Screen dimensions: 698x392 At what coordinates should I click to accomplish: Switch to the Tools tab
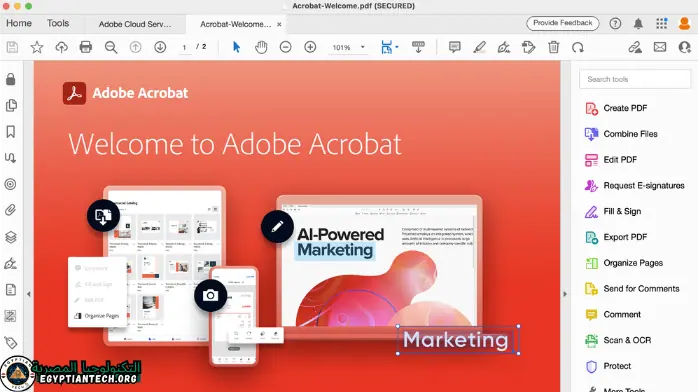pyautogui.click(x=58, y=23)
